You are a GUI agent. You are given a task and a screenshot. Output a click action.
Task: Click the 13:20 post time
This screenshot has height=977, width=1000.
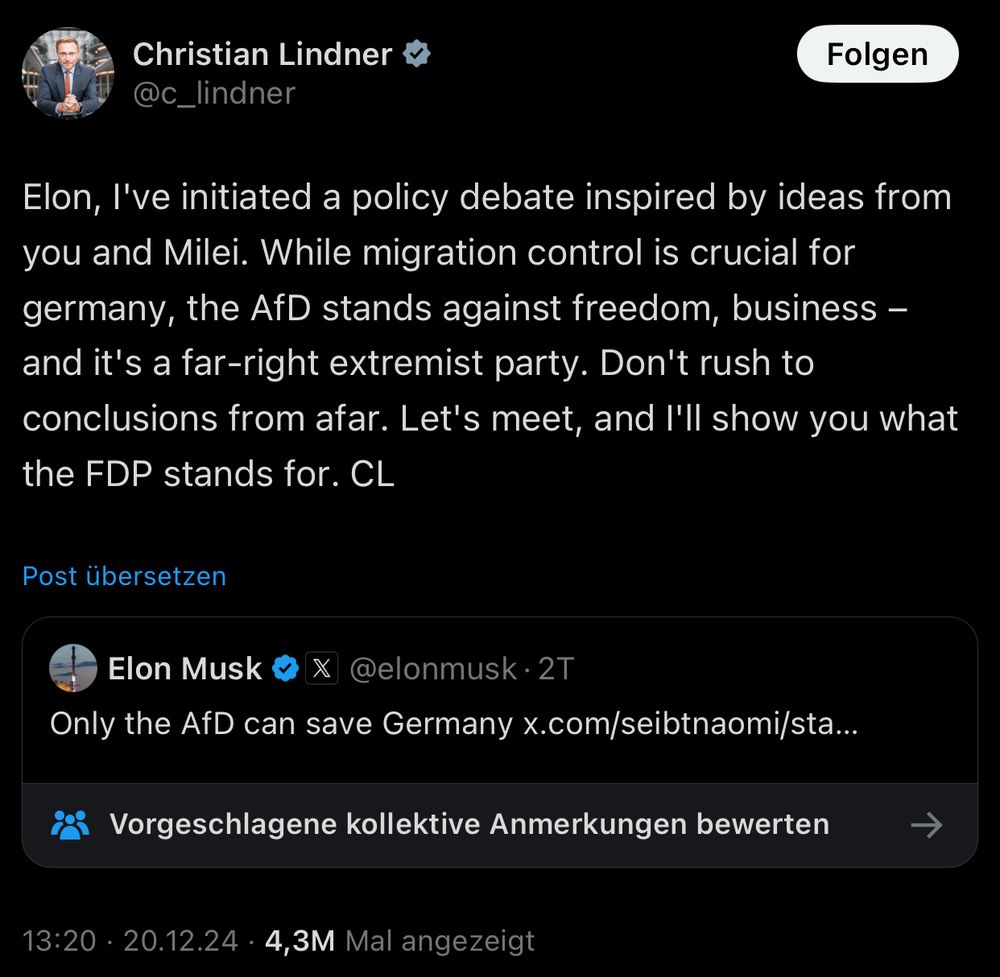59,941
